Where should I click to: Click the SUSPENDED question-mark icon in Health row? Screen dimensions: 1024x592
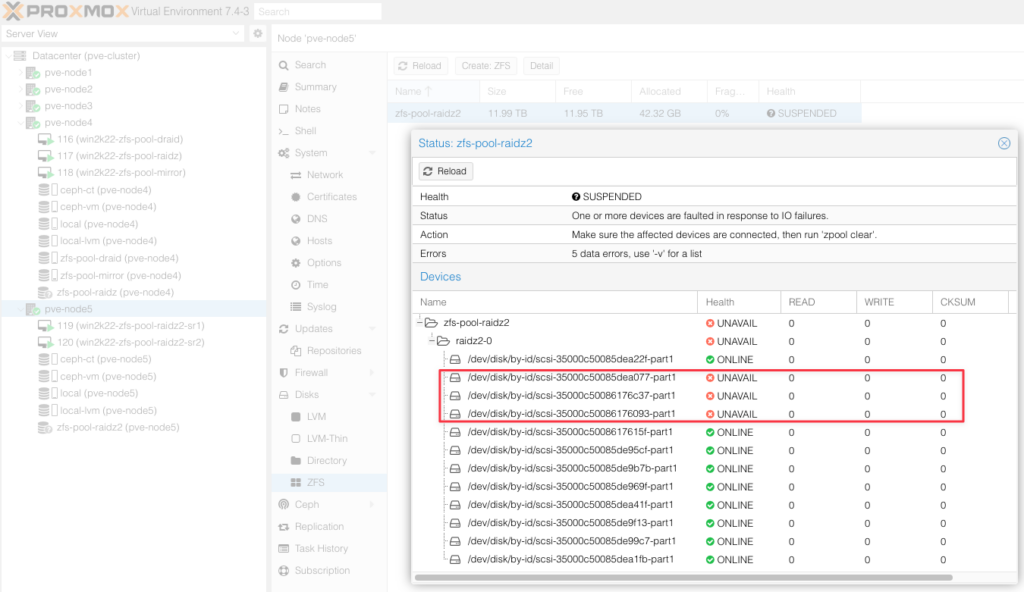coord(576,197)
